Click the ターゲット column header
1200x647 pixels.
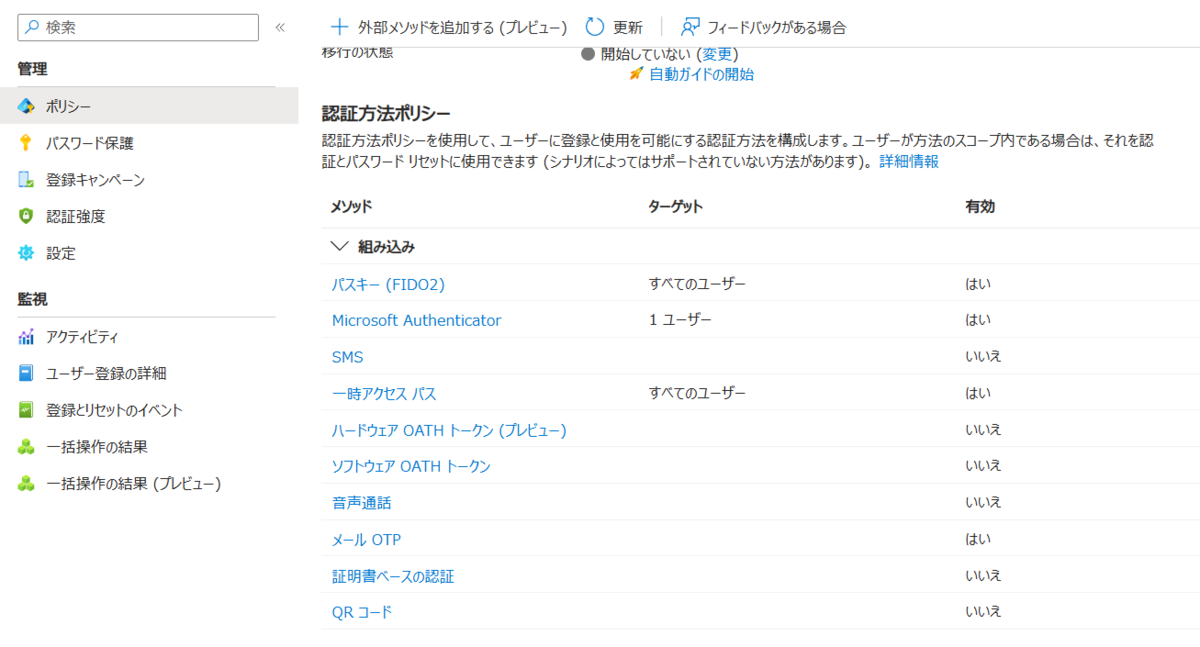(676, 207)
